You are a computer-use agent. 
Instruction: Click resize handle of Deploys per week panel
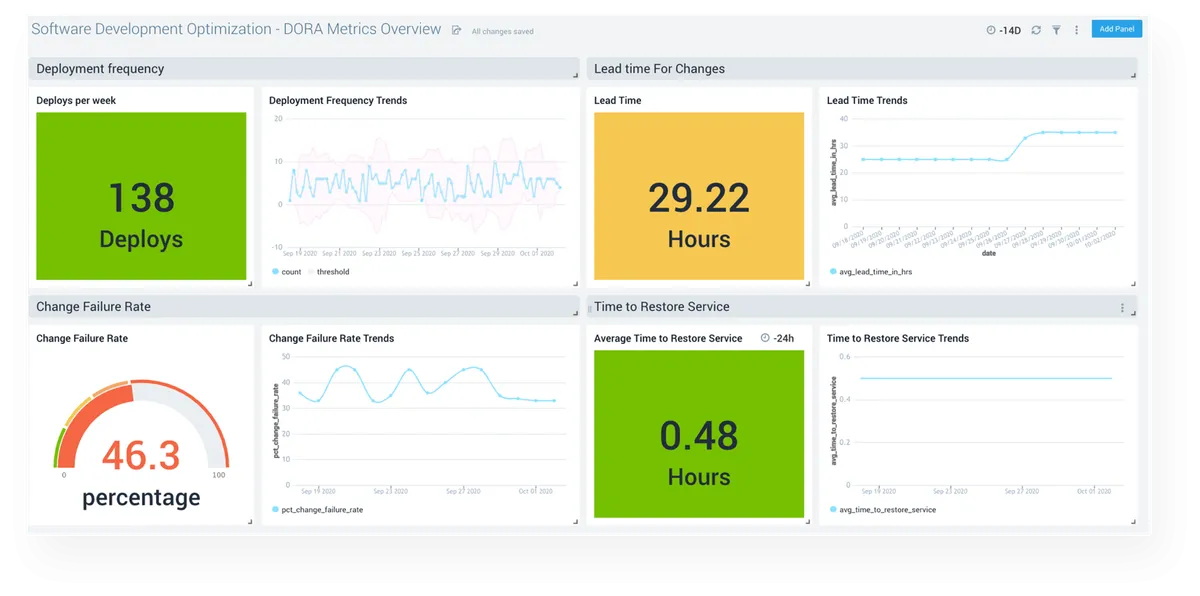coord(250,284)
